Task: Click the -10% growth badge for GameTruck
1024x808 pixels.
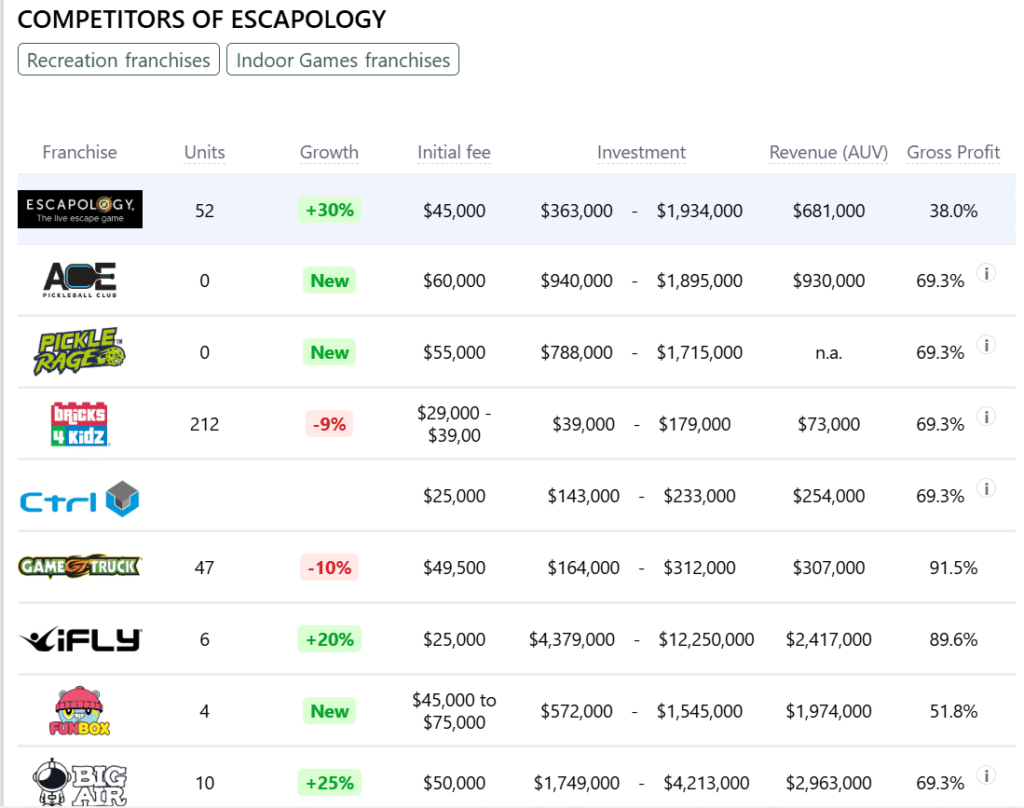Action: [x=329, y=568]
